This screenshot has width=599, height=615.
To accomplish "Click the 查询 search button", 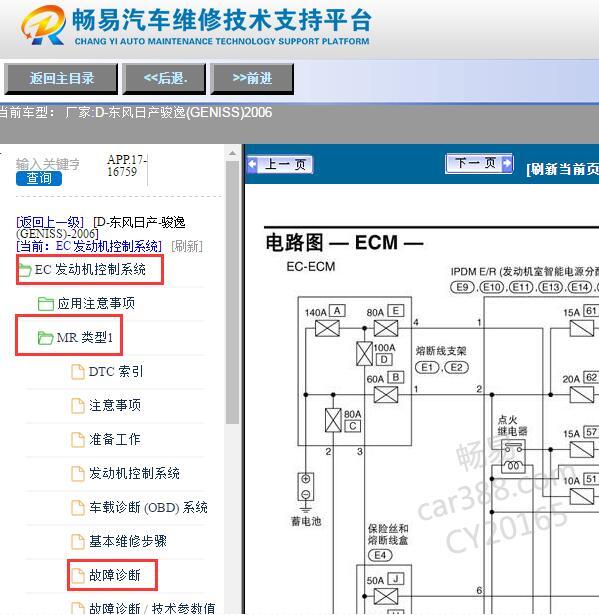I will tap(39, 178).
